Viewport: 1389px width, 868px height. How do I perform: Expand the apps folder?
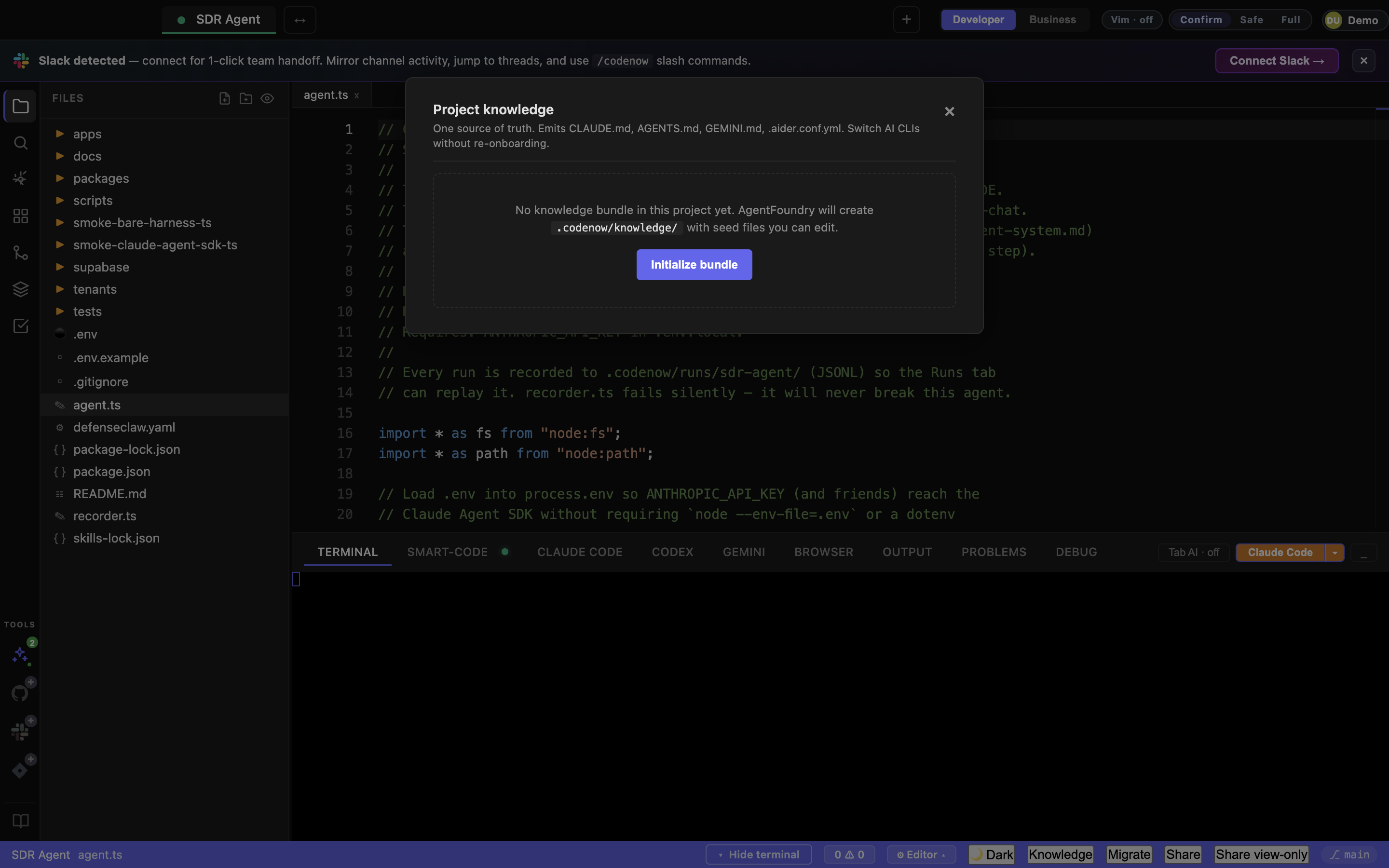[163, 135]
